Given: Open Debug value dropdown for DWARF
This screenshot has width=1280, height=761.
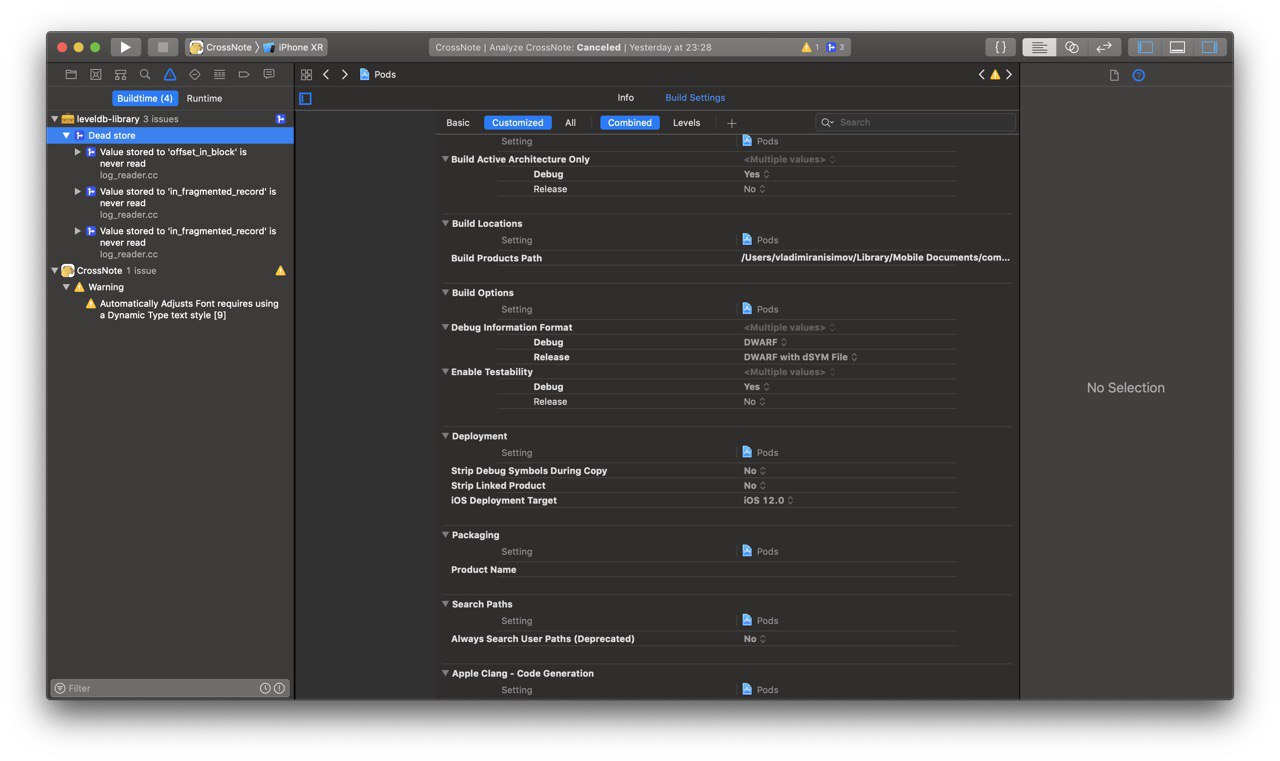Looking at the screenshot, I should [x=766, y=342].
